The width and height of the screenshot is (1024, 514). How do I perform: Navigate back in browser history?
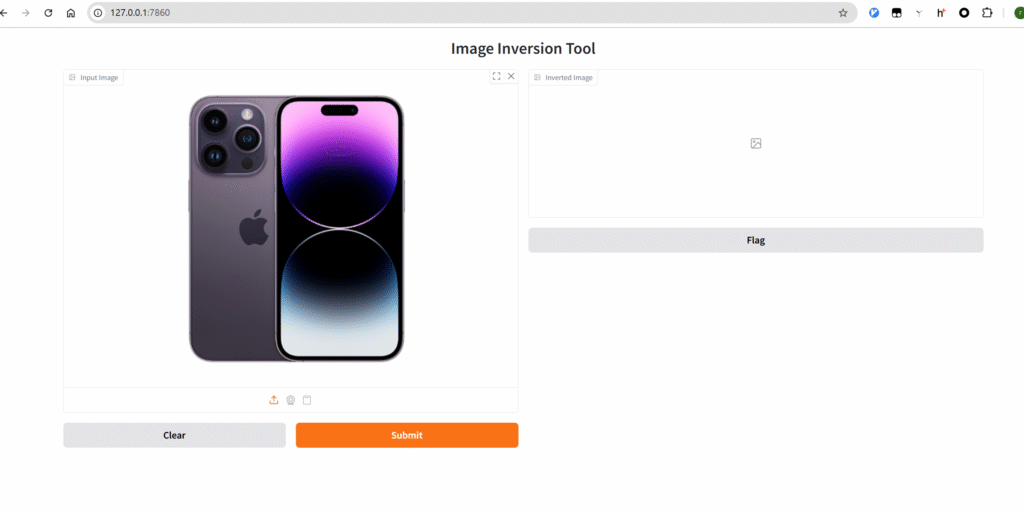click(5, 13)
